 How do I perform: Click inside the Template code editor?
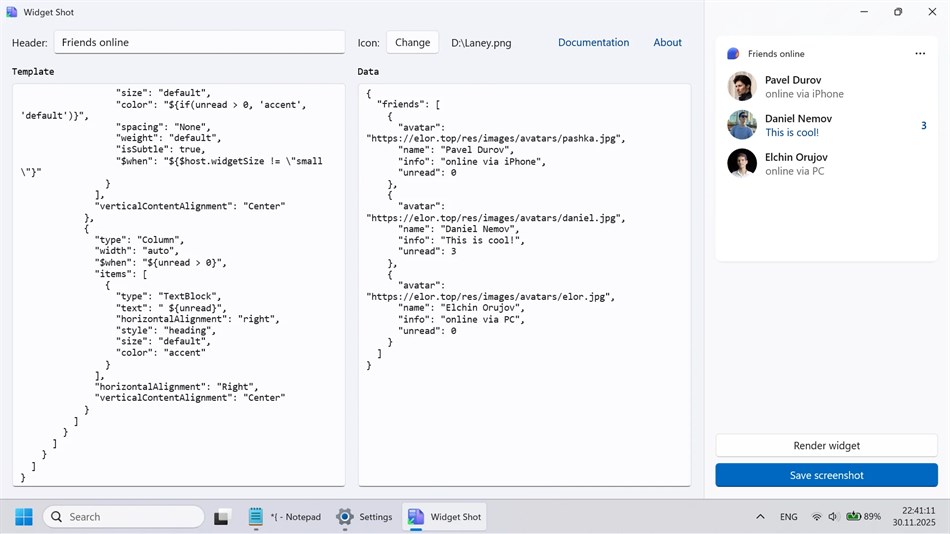(179, 285)
